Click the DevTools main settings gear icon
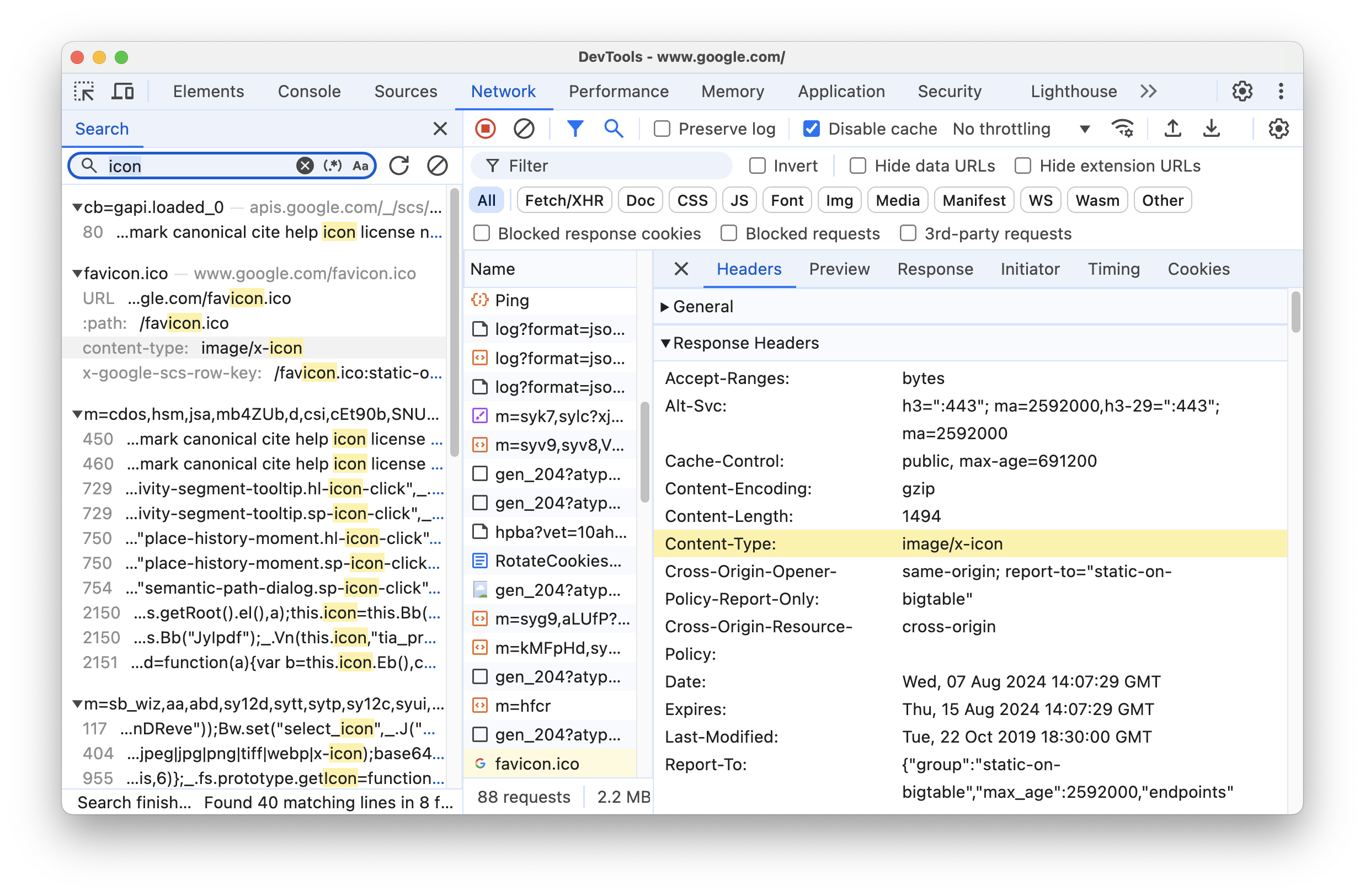The width and height of the screenshot is (1365, 896). [x=1243, y=90]
